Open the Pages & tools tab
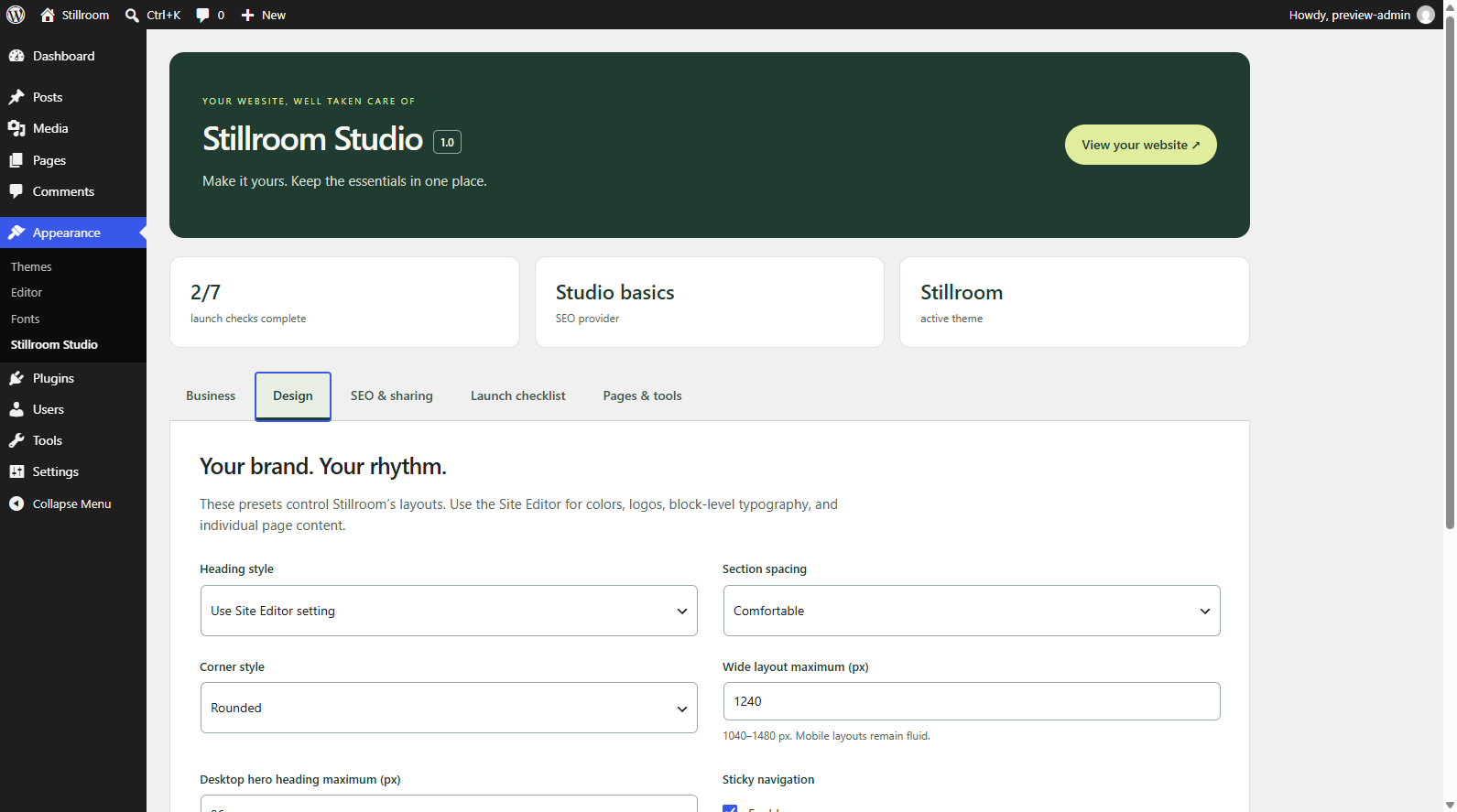Viewport: 1457px width, 812px height. click(642, 395)
